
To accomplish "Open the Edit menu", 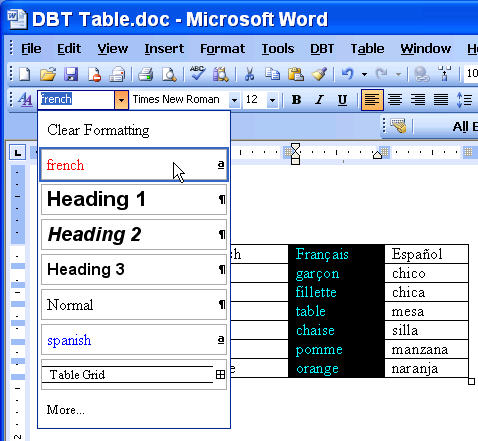I will (69, 49).
